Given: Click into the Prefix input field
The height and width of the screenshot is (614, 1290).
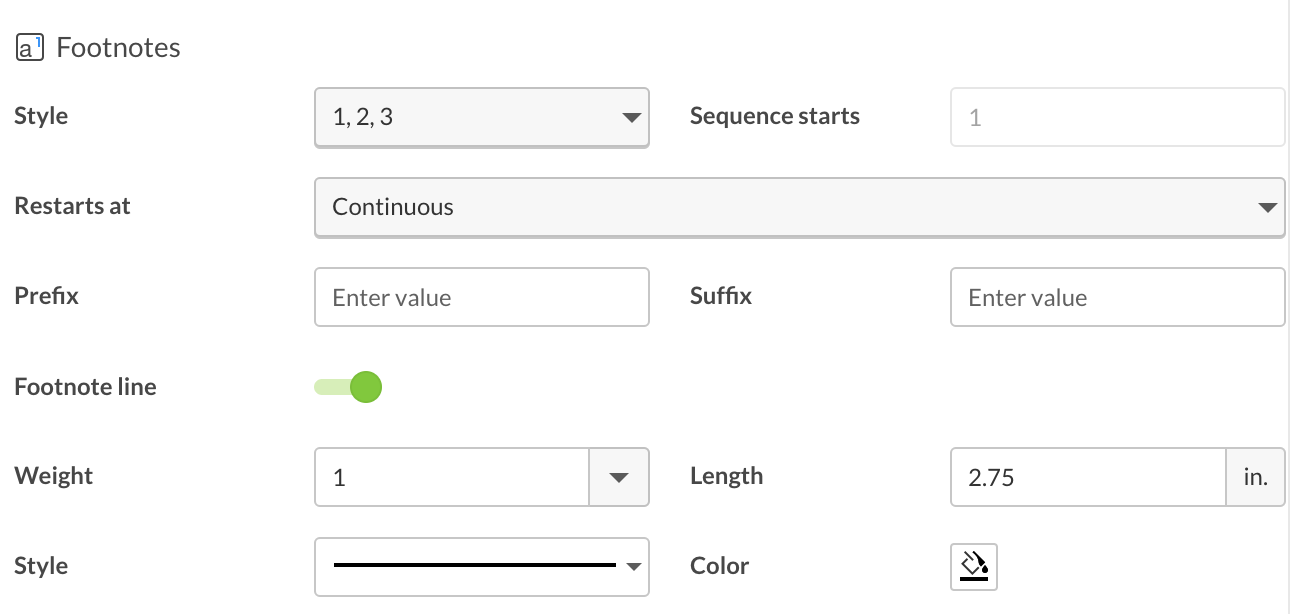Looking at the screenshot, I should tap(481, 297).
